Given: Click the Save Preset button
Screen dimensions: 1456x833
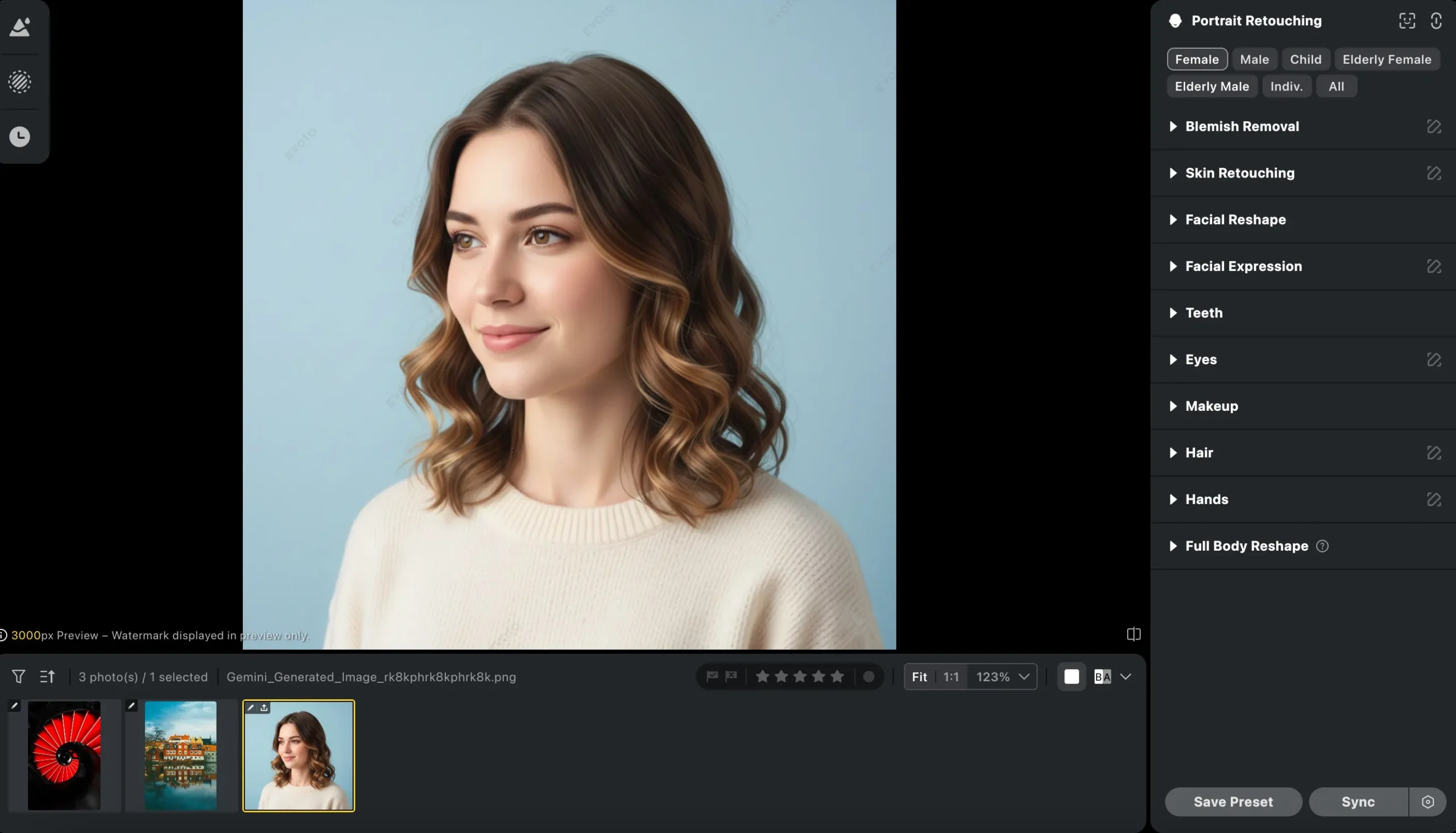Looking at the screenshot, I should pyautogui.click(x=1233, y=802).
